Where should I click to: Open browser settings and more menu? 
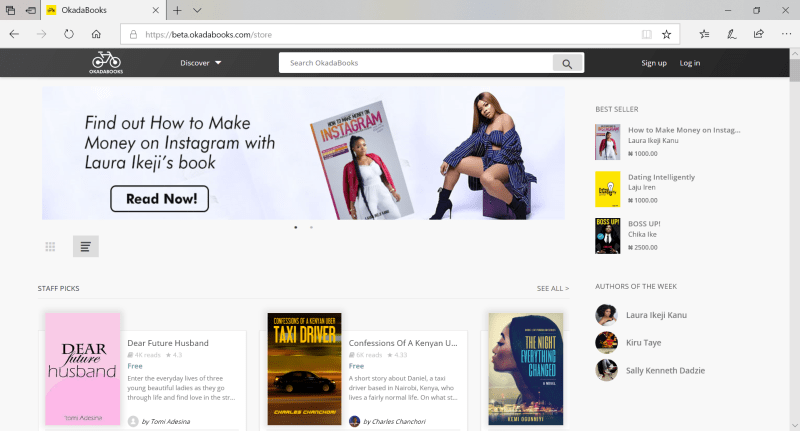(x=786, y=34)
